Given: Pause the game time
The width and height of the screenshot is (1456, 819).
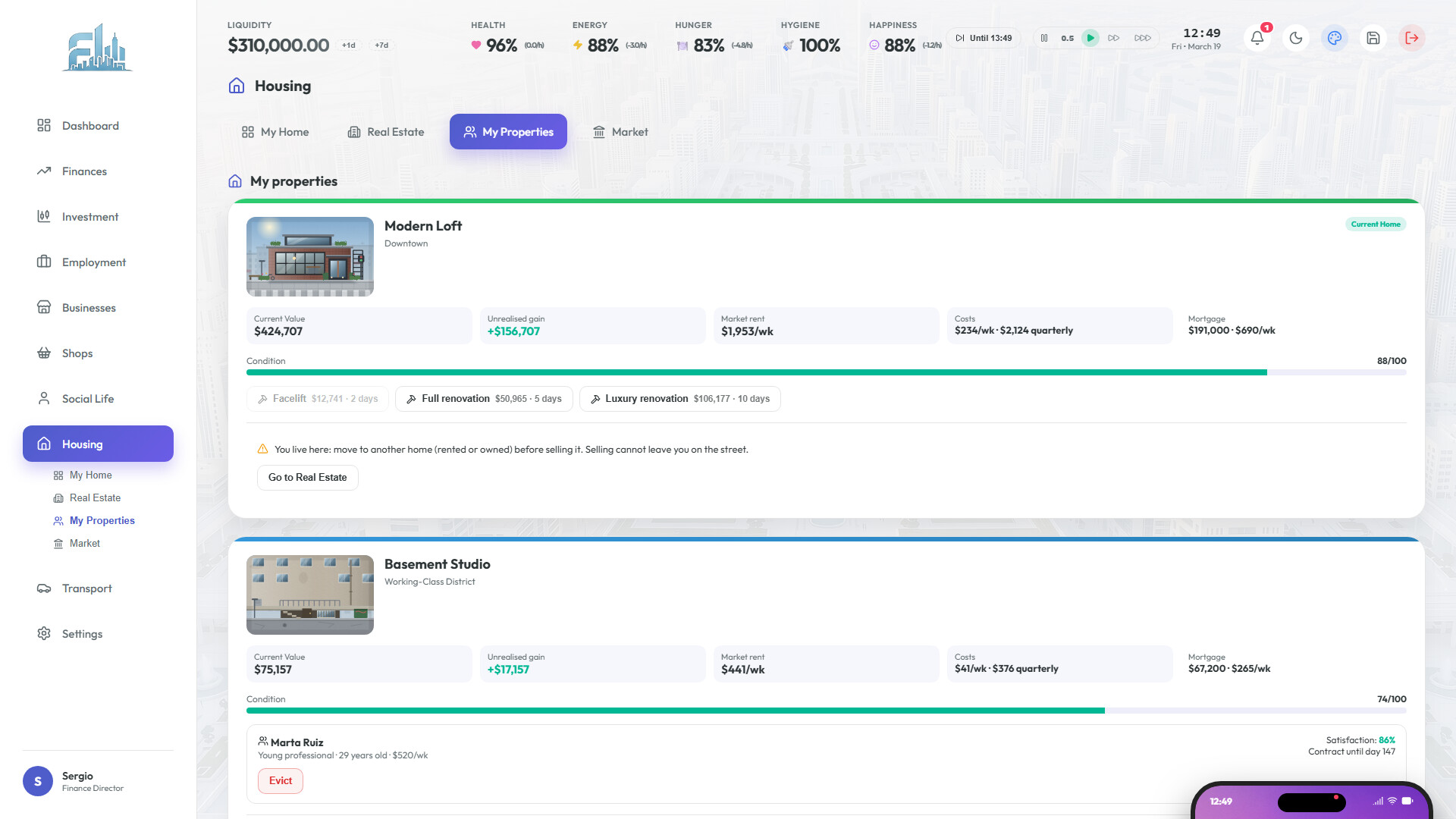Looking at the screenshot, I should coord(1044,38).
